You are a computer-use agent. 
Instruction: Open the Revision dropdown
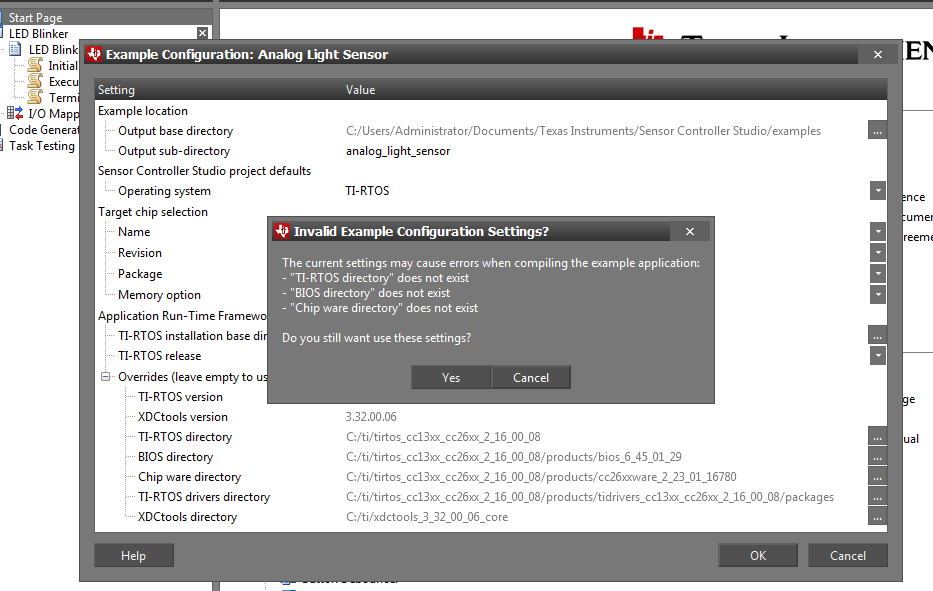pyautogui.click(x=878, y=252)
